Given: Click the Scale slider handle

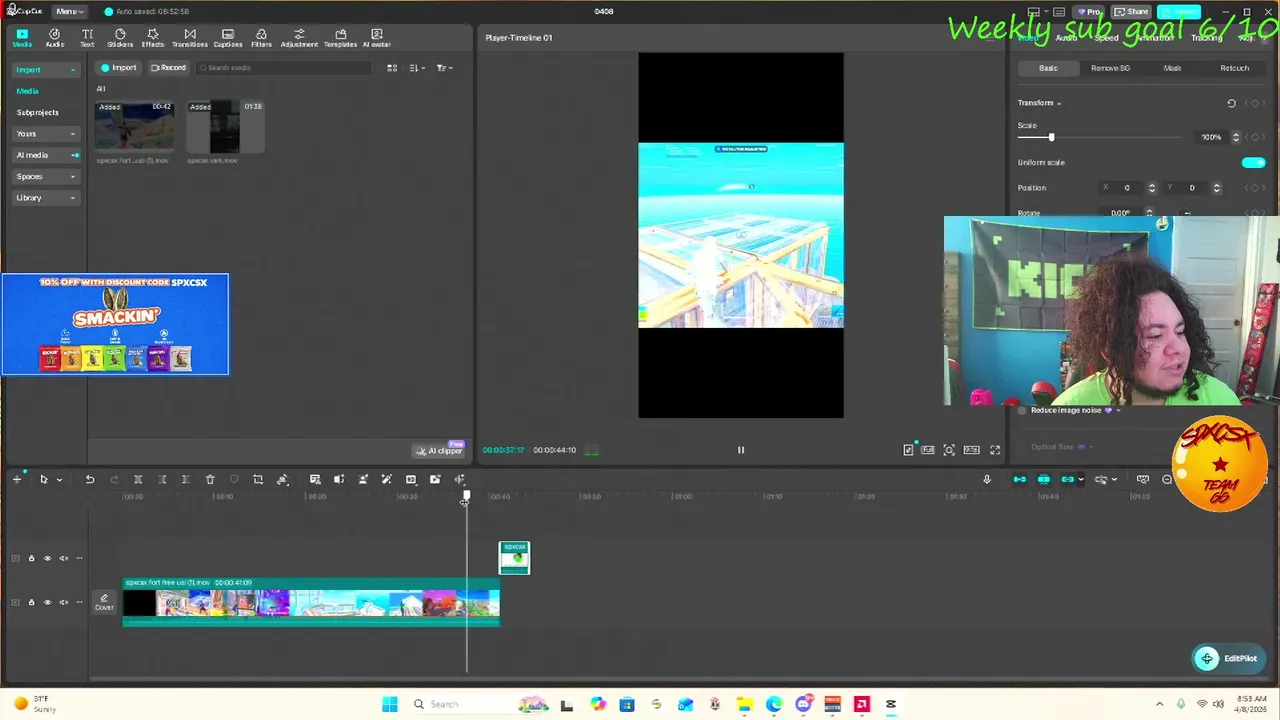Looking at the screenshot, I should click(1051, 137).
